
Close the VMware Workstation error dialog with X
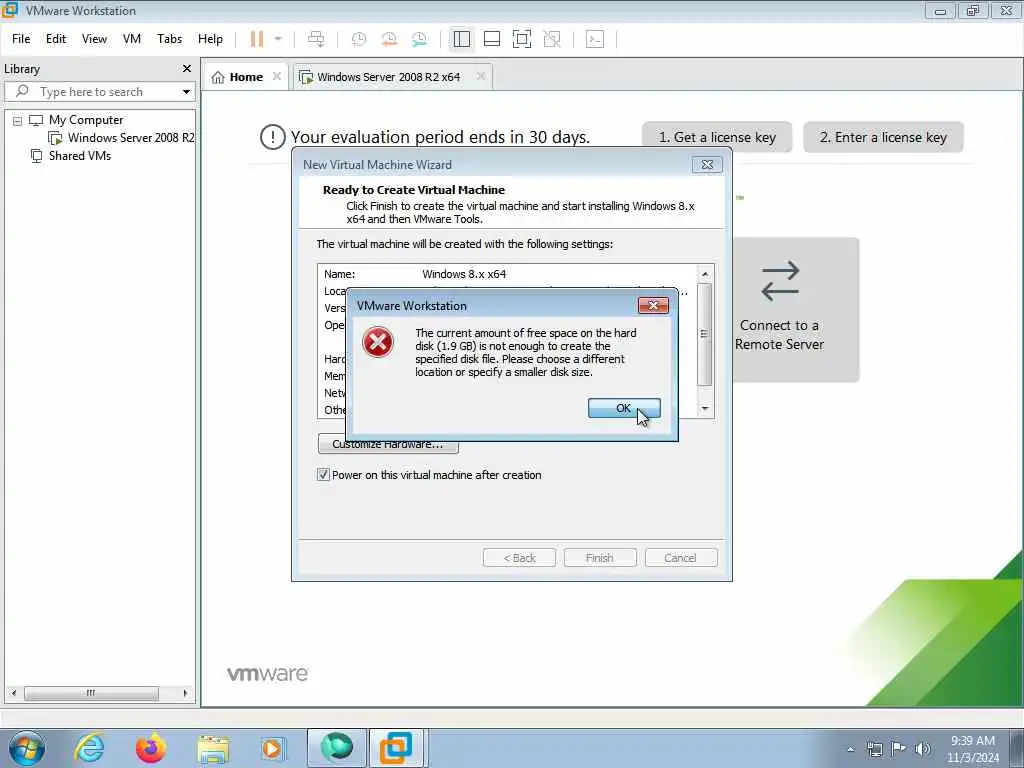coord(652,306)
